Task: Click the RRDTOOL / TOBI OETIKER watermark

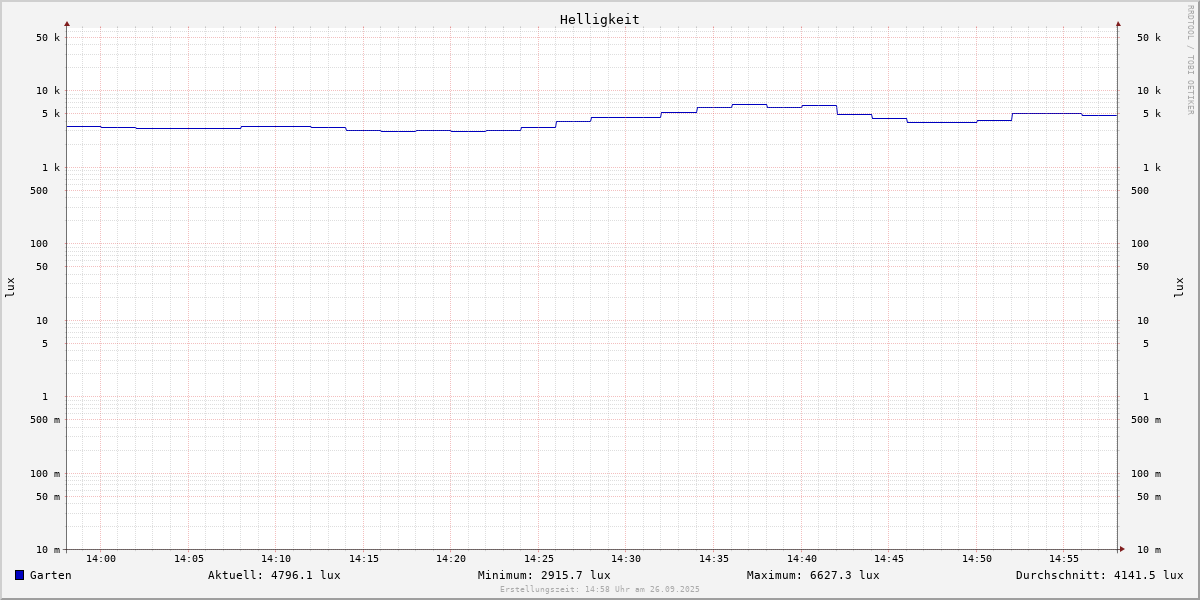Action: click(x=1190, y=60)
